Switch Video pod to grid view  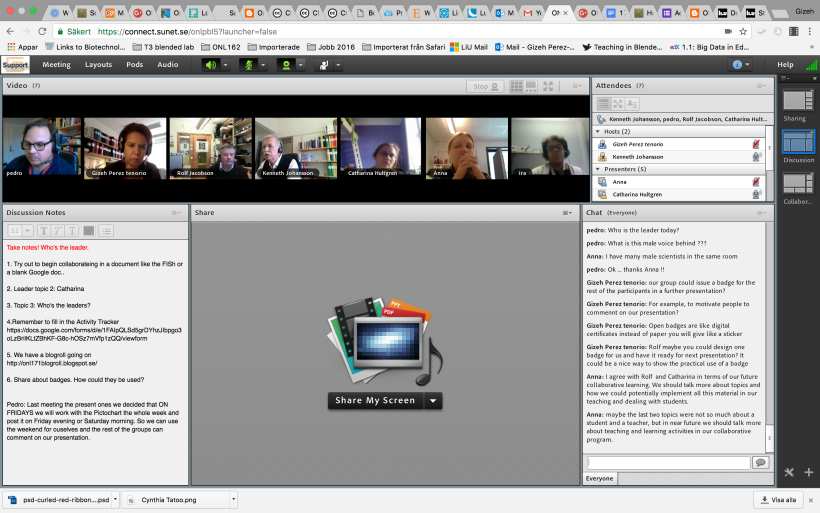point(516,86)
